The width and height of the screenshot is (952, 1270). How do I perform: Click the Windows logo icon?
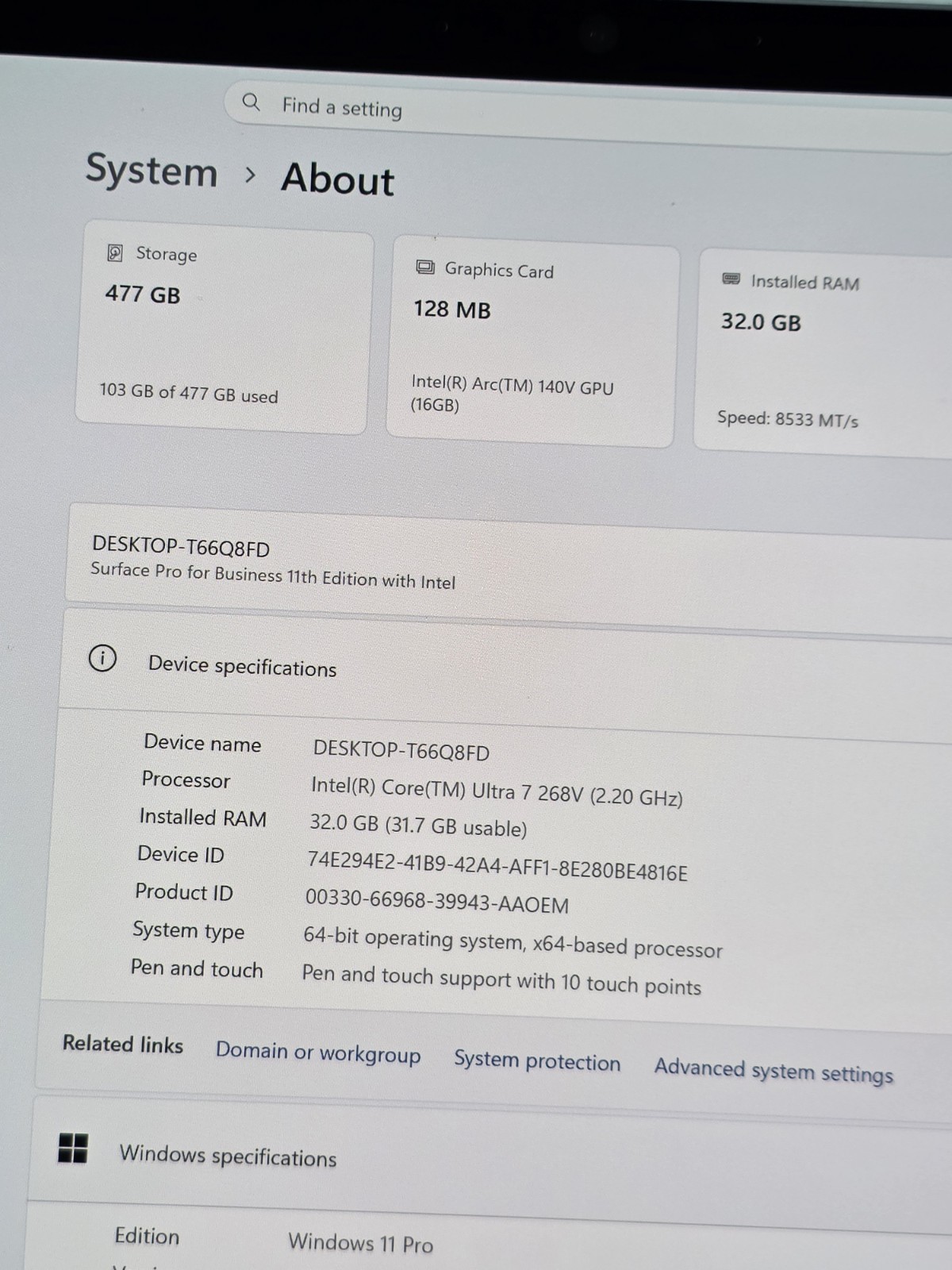[x=73, y=1148]
